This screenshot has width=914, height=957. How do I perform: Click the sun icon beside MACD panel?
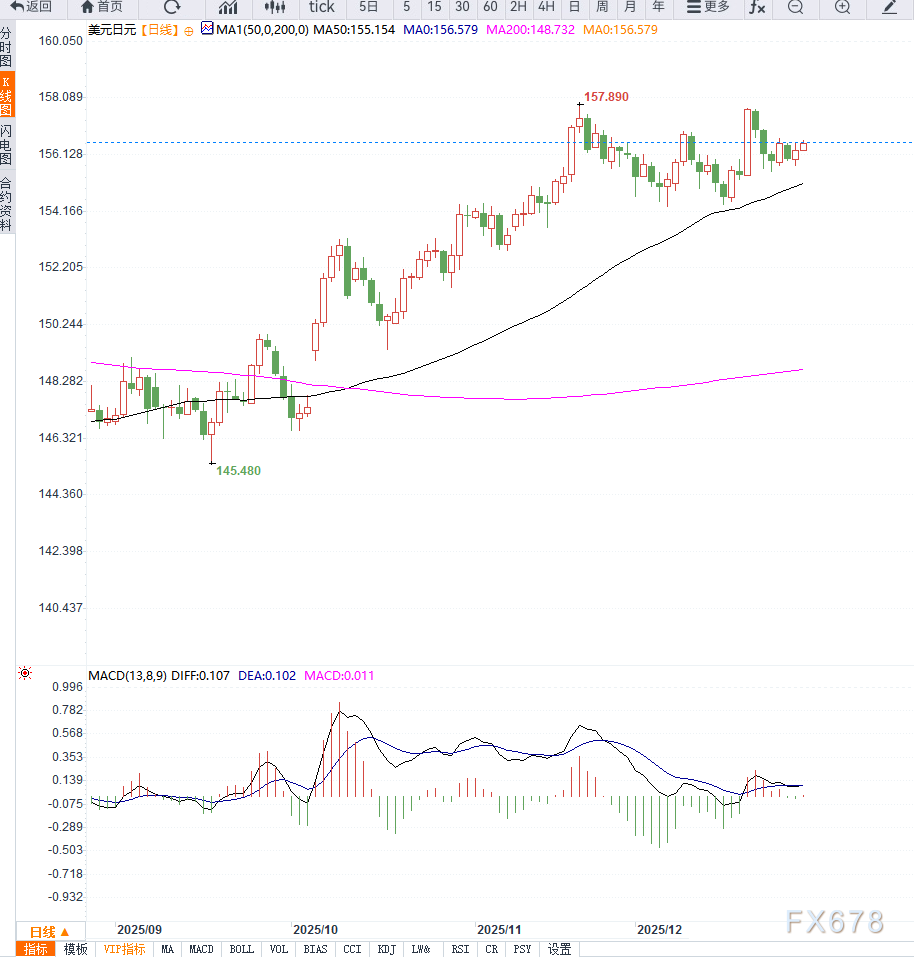click(x=24, y=675)
